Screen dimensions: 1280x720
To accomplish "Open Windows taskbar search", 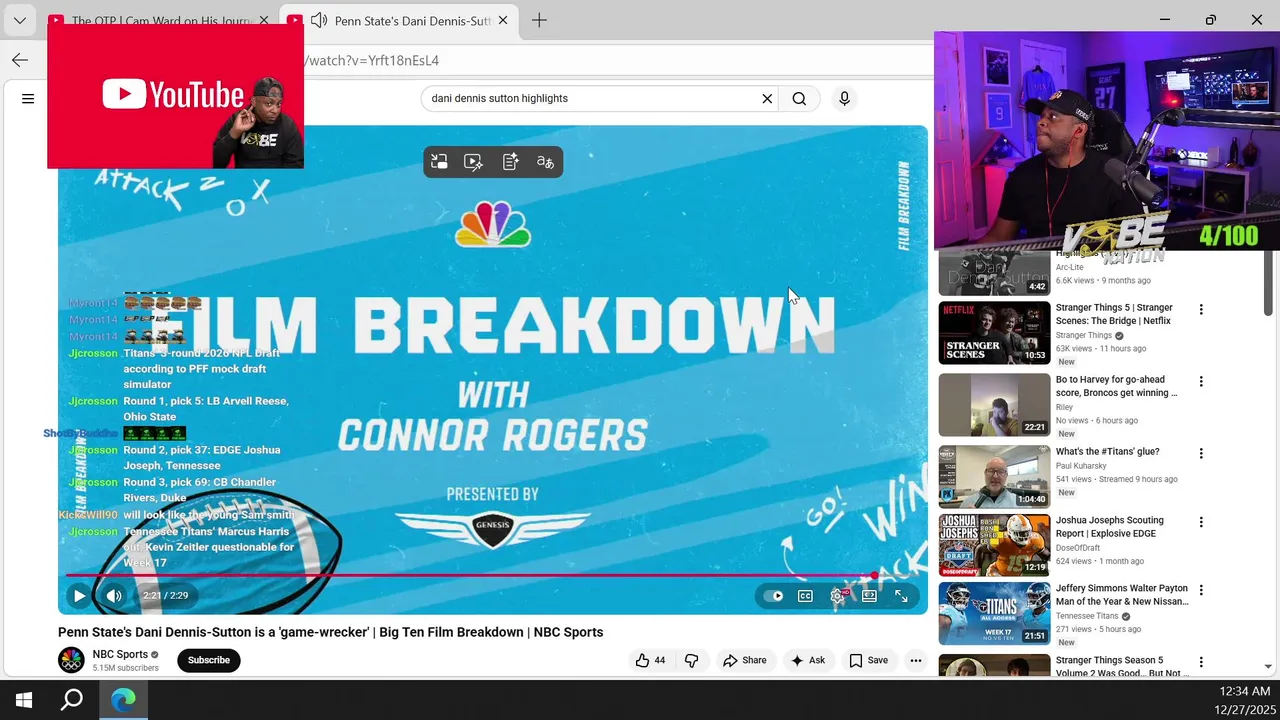I will coord(72,700).
